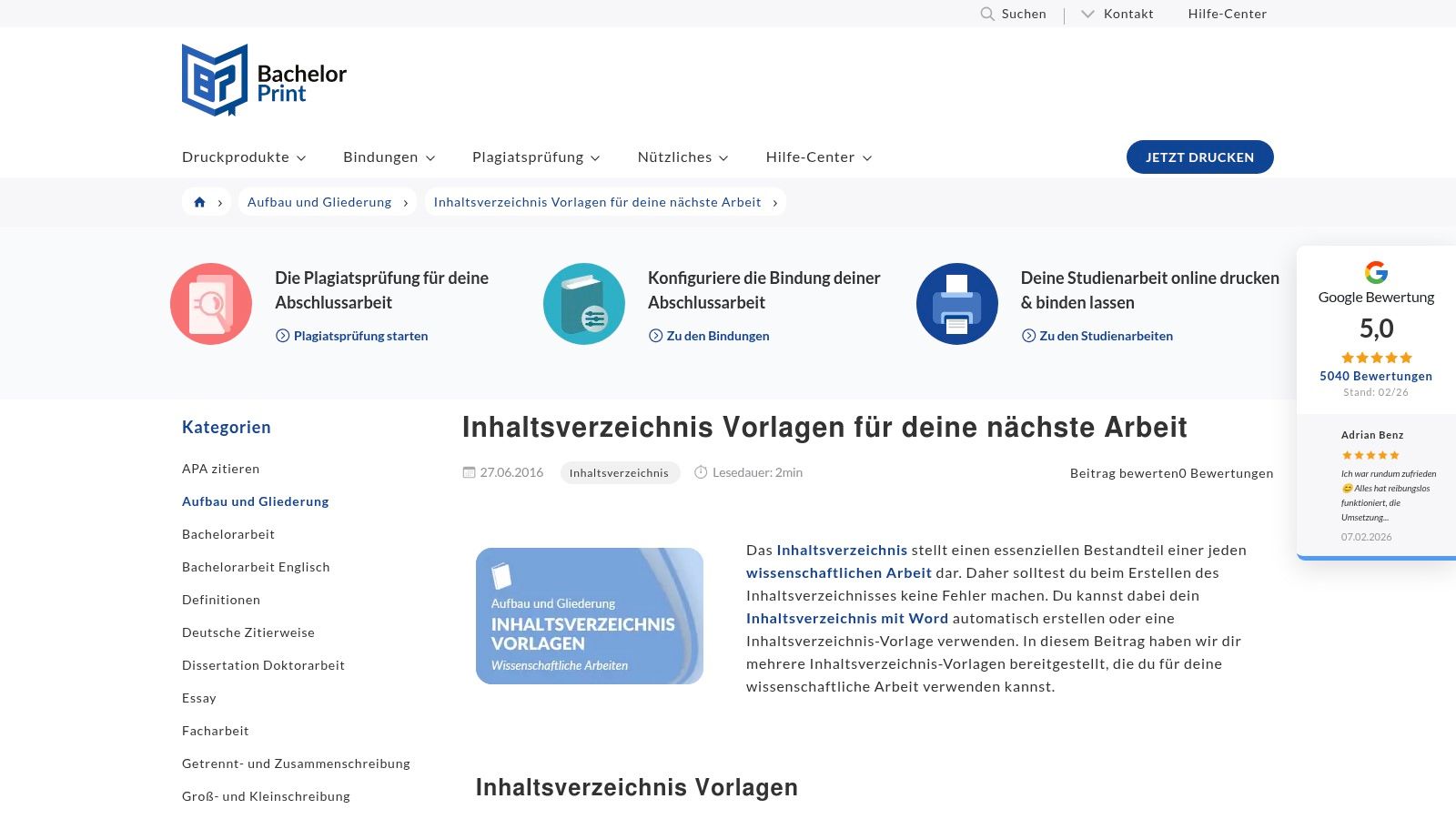Click the Inhaltsverzeichnis Vorlagen article thumbnail
The height and width of the screenshot is (819, 1456).
point(590,616)
